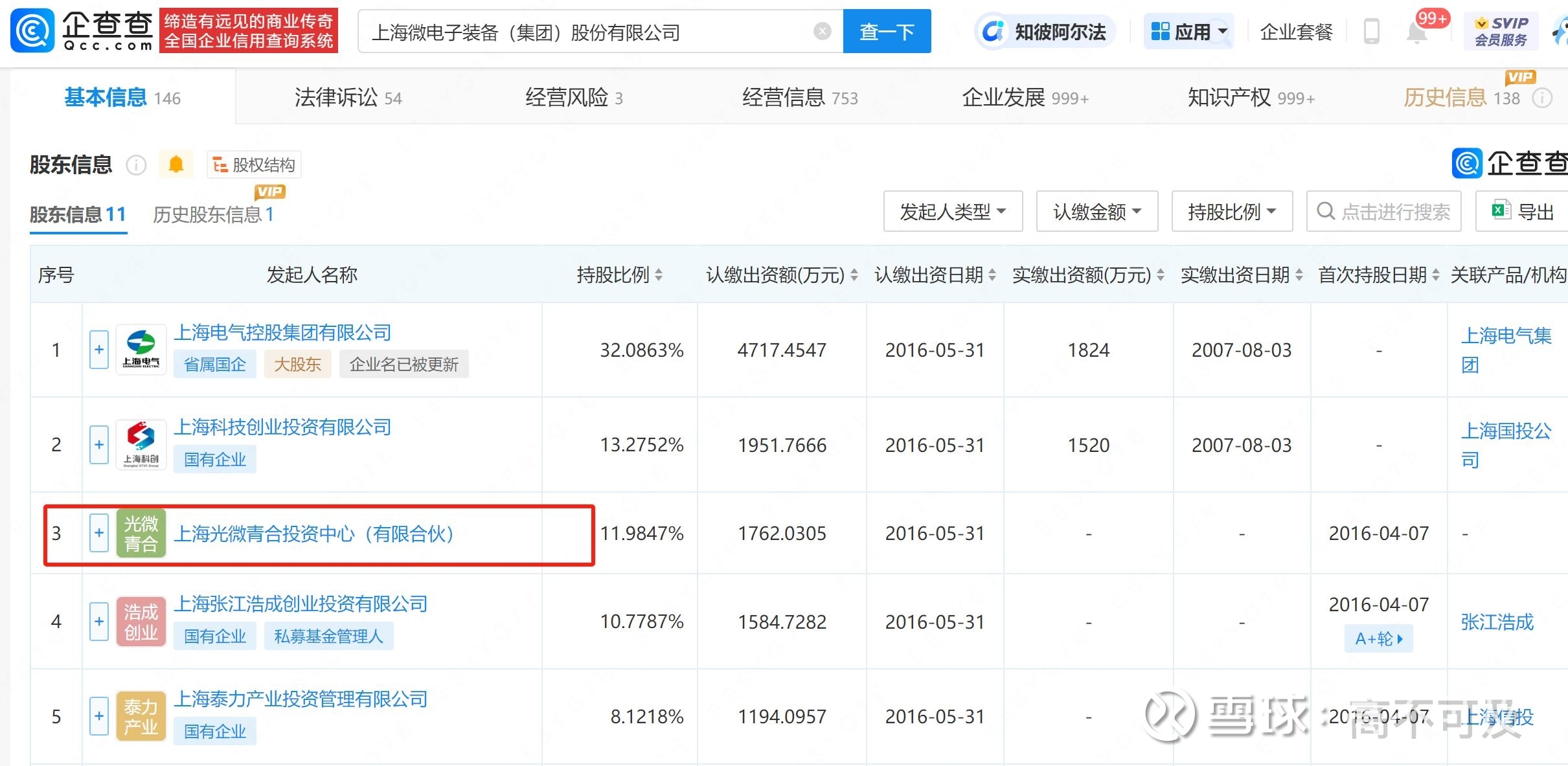Click A+轮 funding round tag
This screenshot has height=766, width=1568.
pyautogui.click(x=1379, y=638)
